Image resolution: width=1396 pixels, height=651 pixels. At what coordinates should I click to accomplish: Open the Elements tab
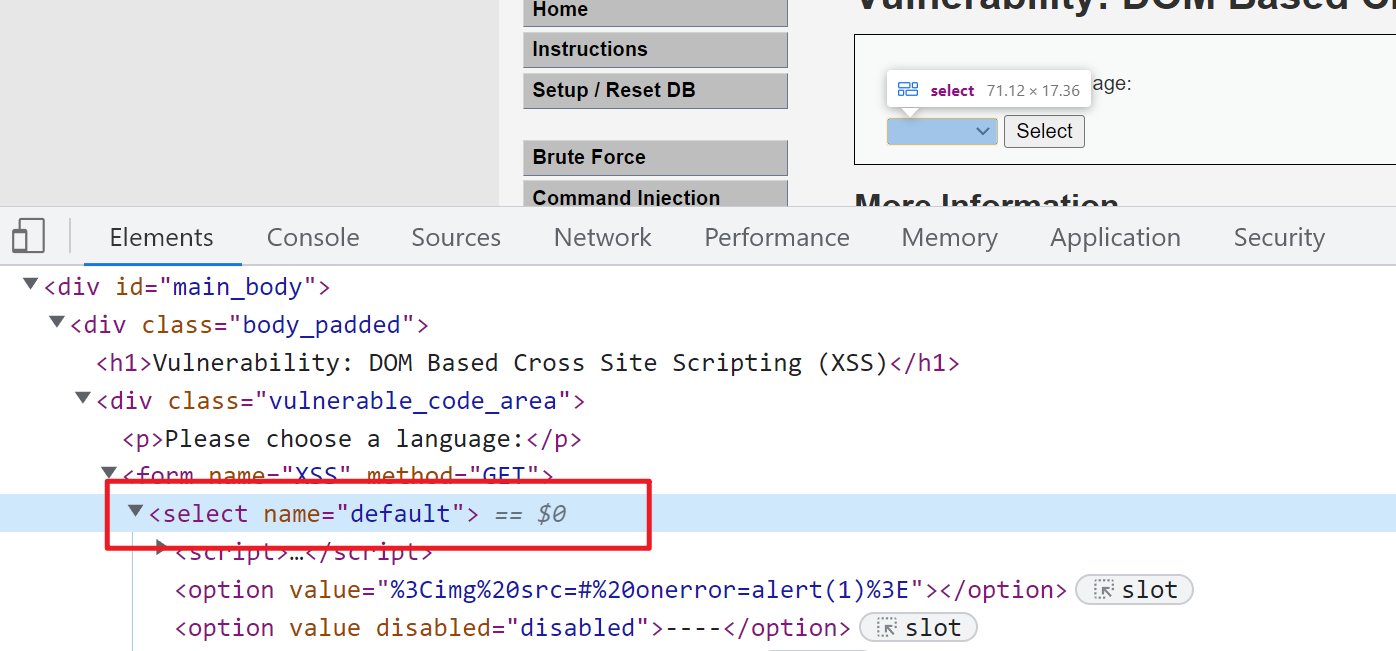(x=162, y=237)
